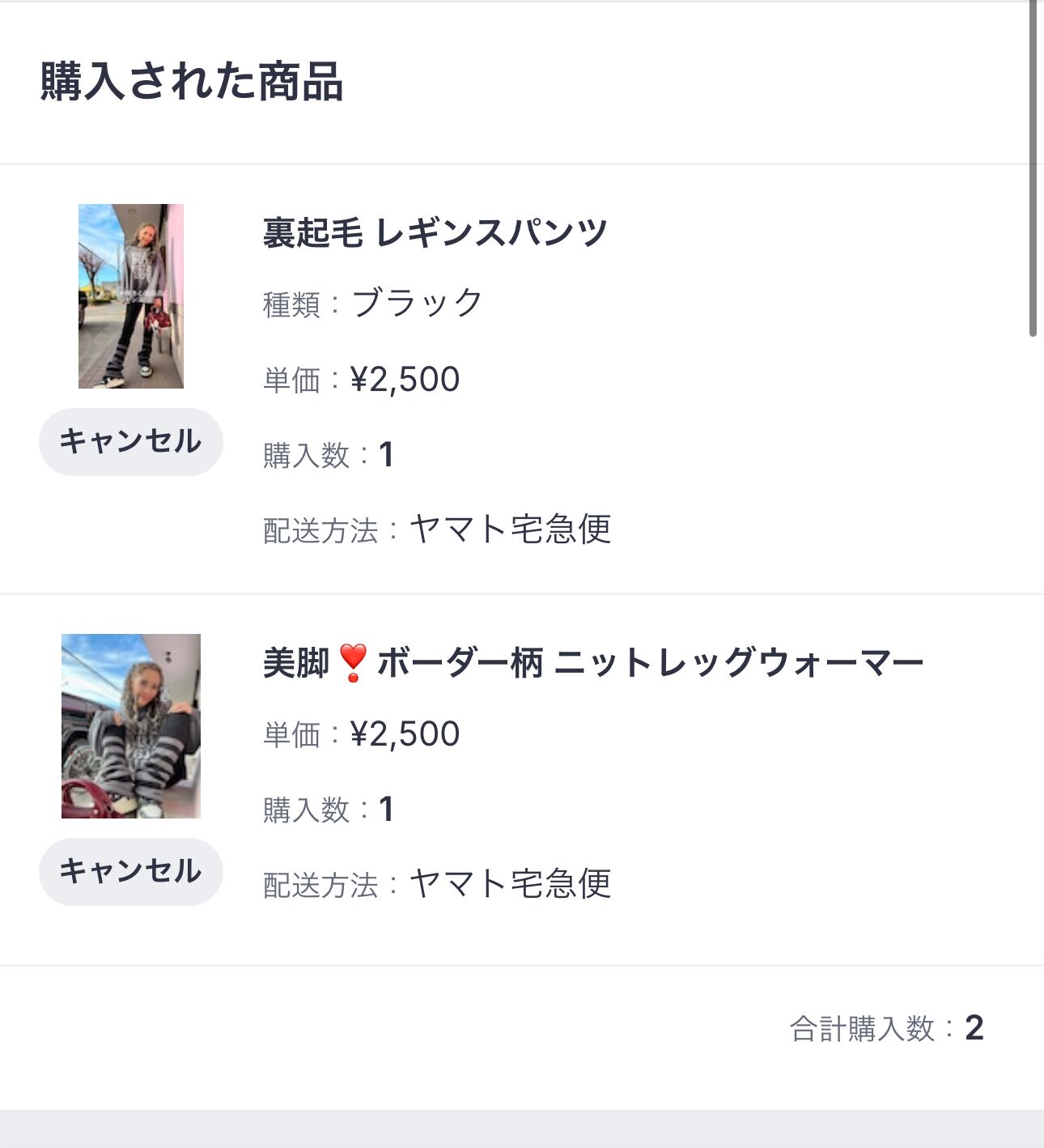Click the leg warmer unit price ¥2,500
Viewport: 1044px width, 1148px height.
(x=405, y=734)
